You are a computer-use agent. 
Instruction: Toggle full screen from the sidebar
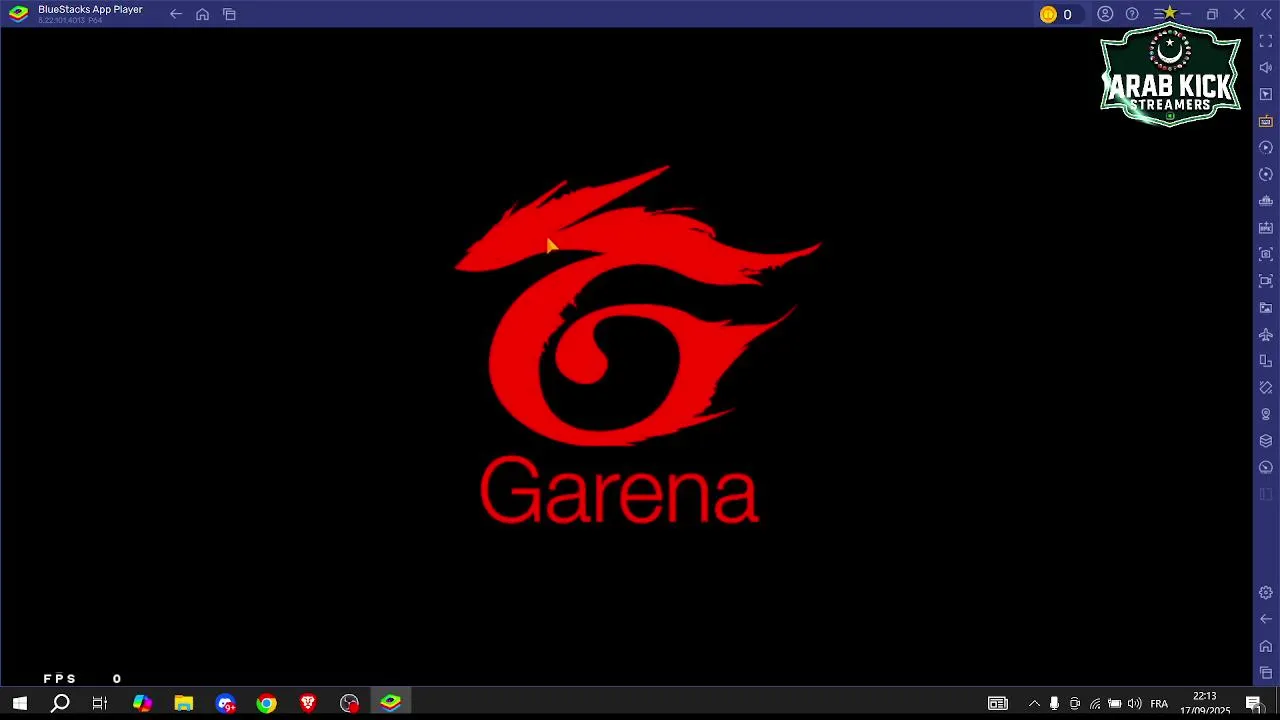click(x=1266, y=41)
